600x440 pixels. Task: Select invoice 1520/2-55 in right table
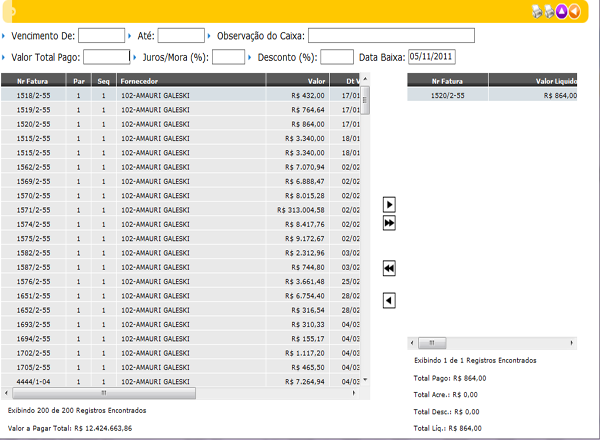point(452,95)
